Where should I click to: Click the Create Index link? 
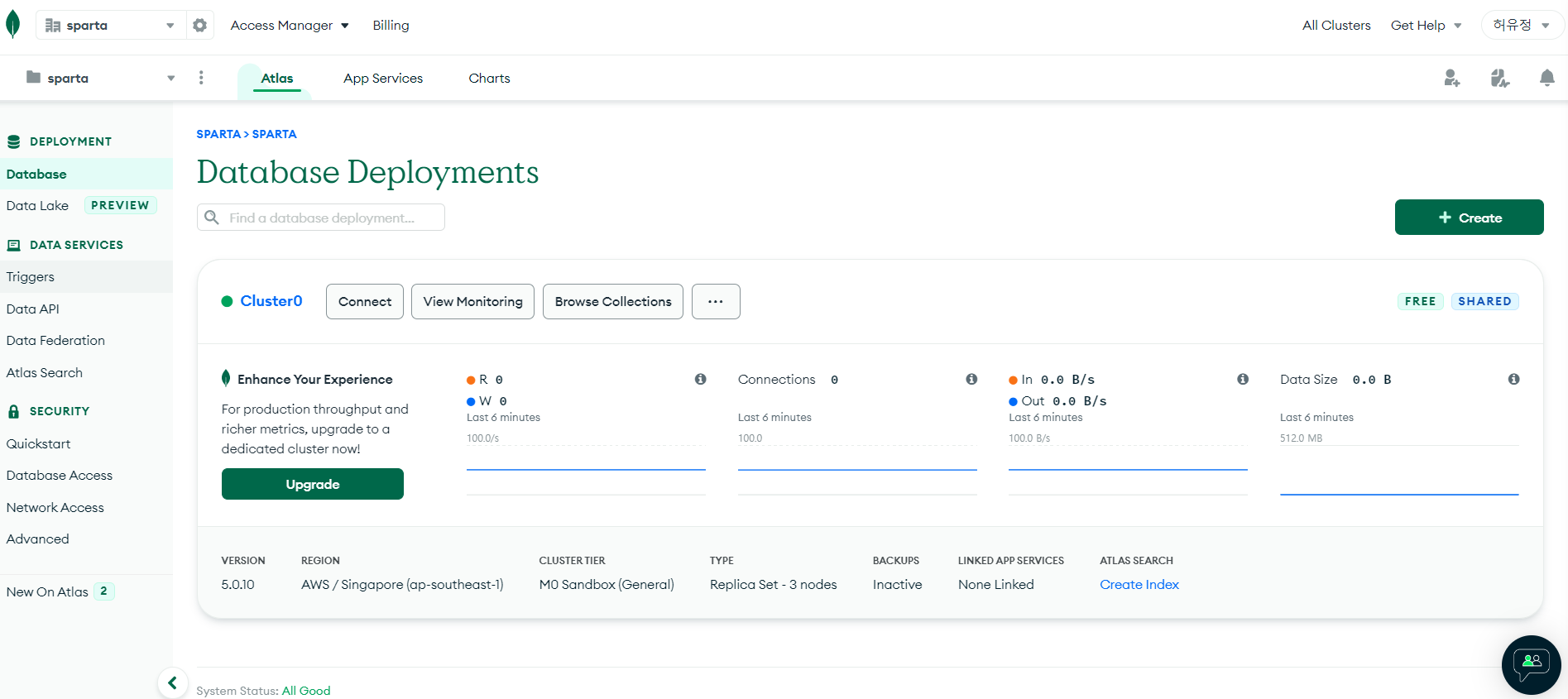click(1139, 584)
